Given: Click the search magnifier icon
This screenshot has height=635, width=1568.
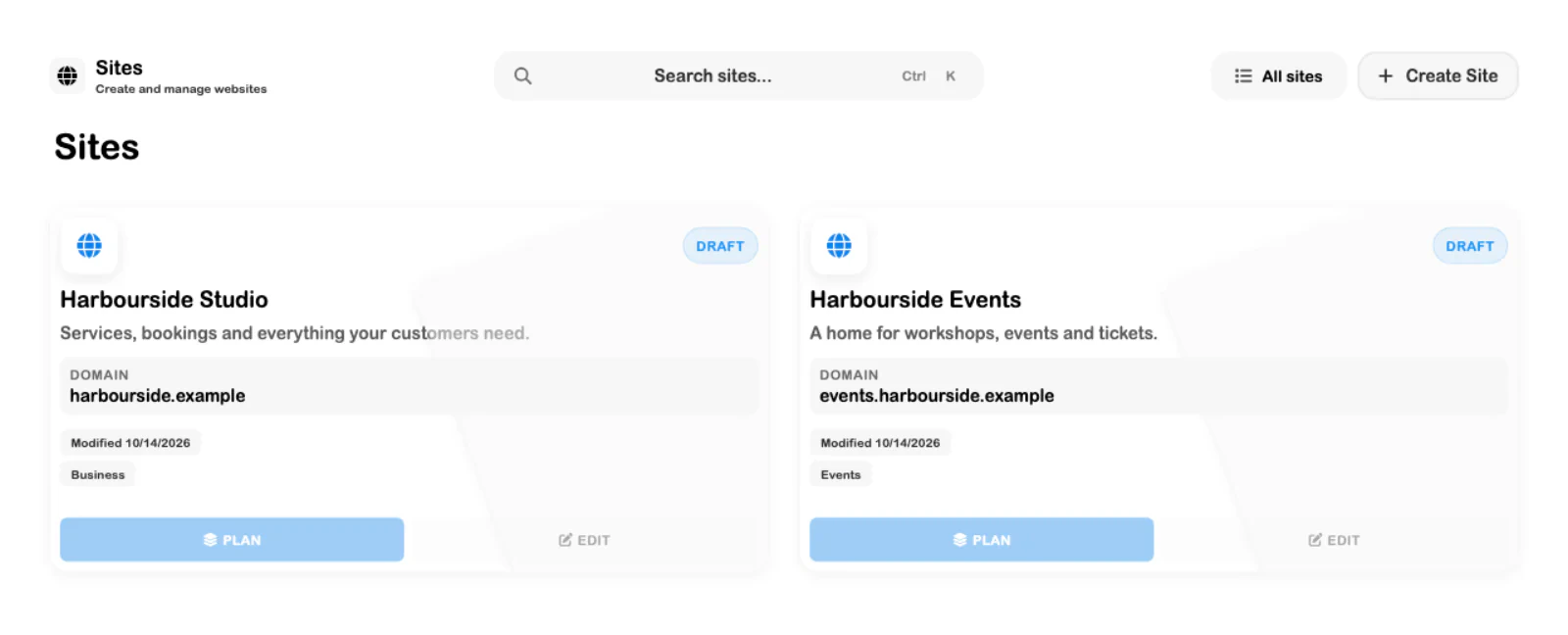Looking at the screenshot, I should [x=522, y=76].
